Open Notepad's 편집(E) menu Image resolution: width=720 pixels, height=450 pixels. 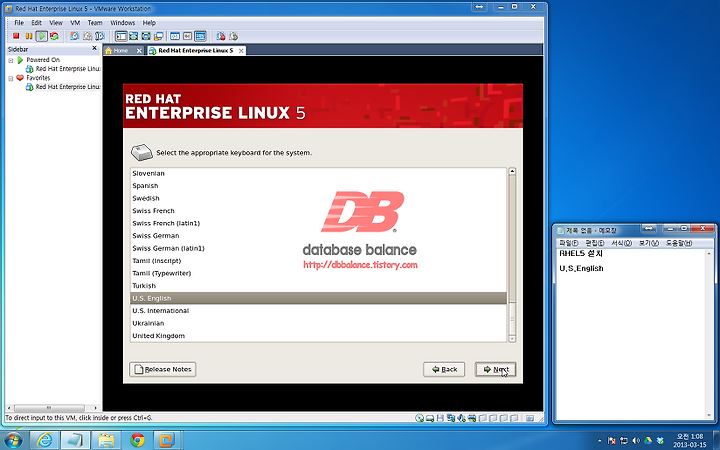point(595,243)
